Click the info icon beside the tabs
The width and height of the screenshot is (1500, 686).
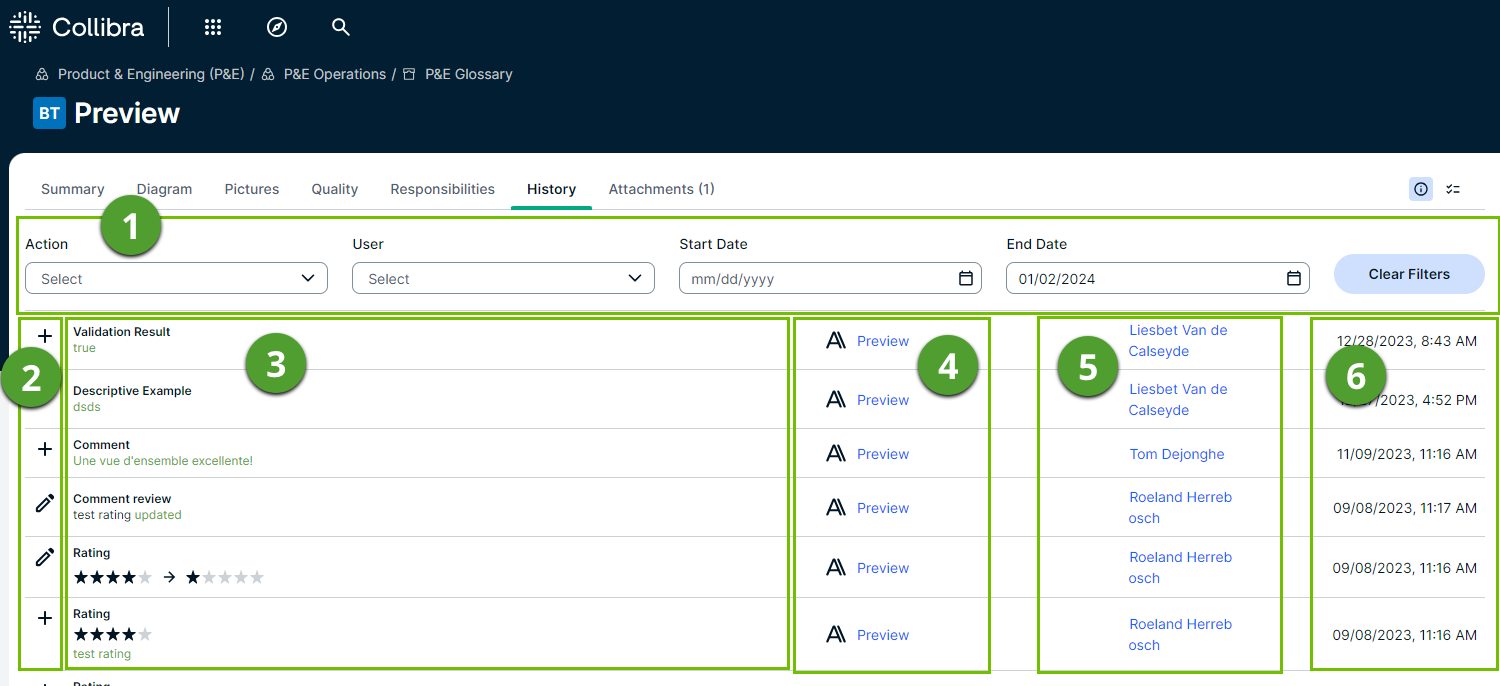[x=1421, y=189]
